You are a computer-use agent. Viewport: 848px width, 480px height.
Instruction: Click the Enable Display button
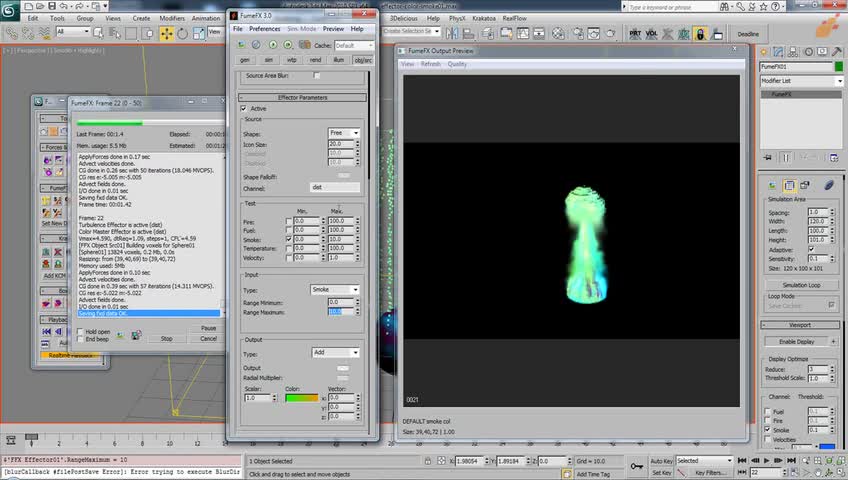coord(796,342)
